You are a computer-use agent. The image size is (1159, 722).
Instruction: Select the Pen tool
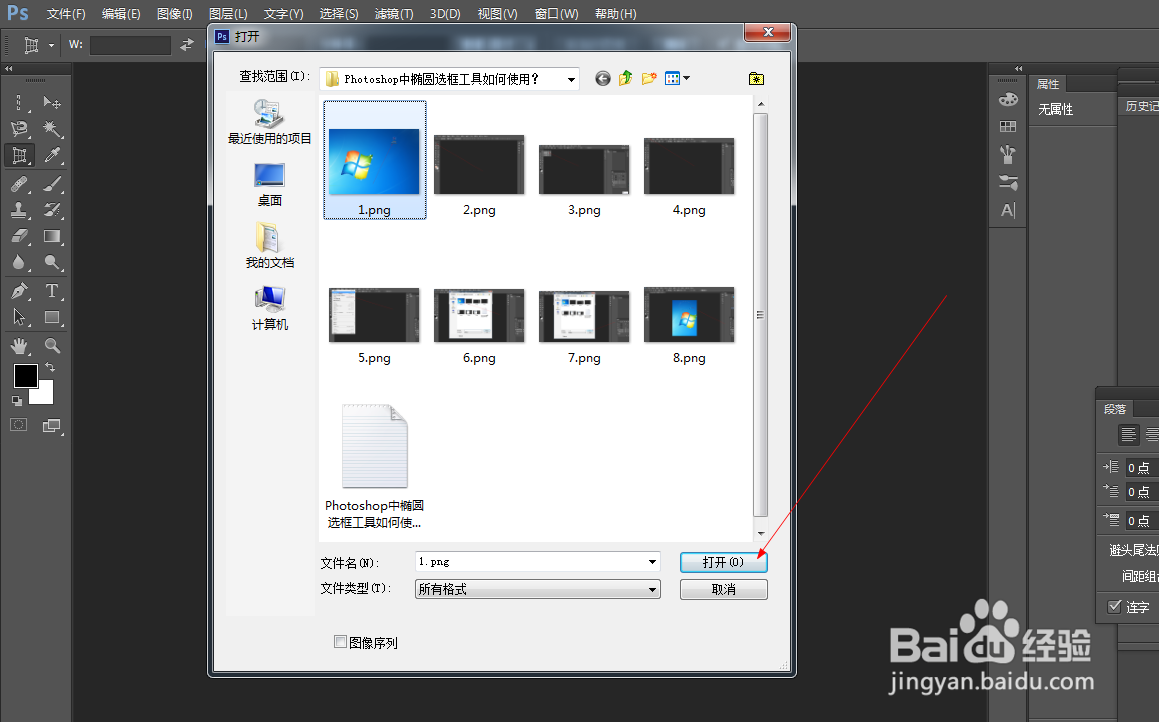click(x=20, y=289)
